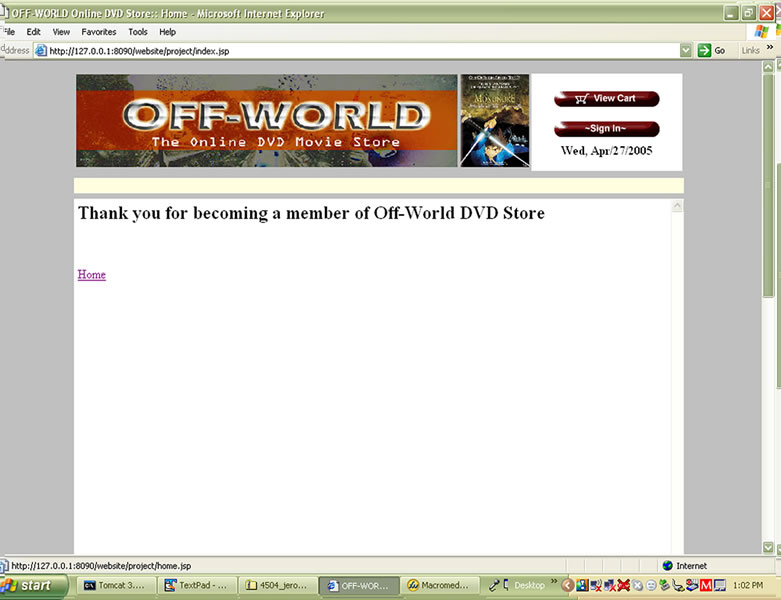Click the date text Wed, Apr/27/2005
Viewport: 781px width, 600px height.
[x=606, y=151]
